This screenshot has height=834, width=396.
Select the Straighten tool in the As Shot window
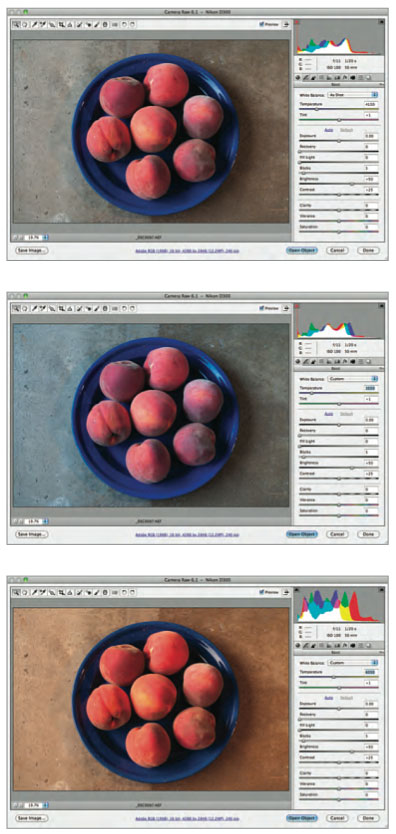(x=70, y=24)
